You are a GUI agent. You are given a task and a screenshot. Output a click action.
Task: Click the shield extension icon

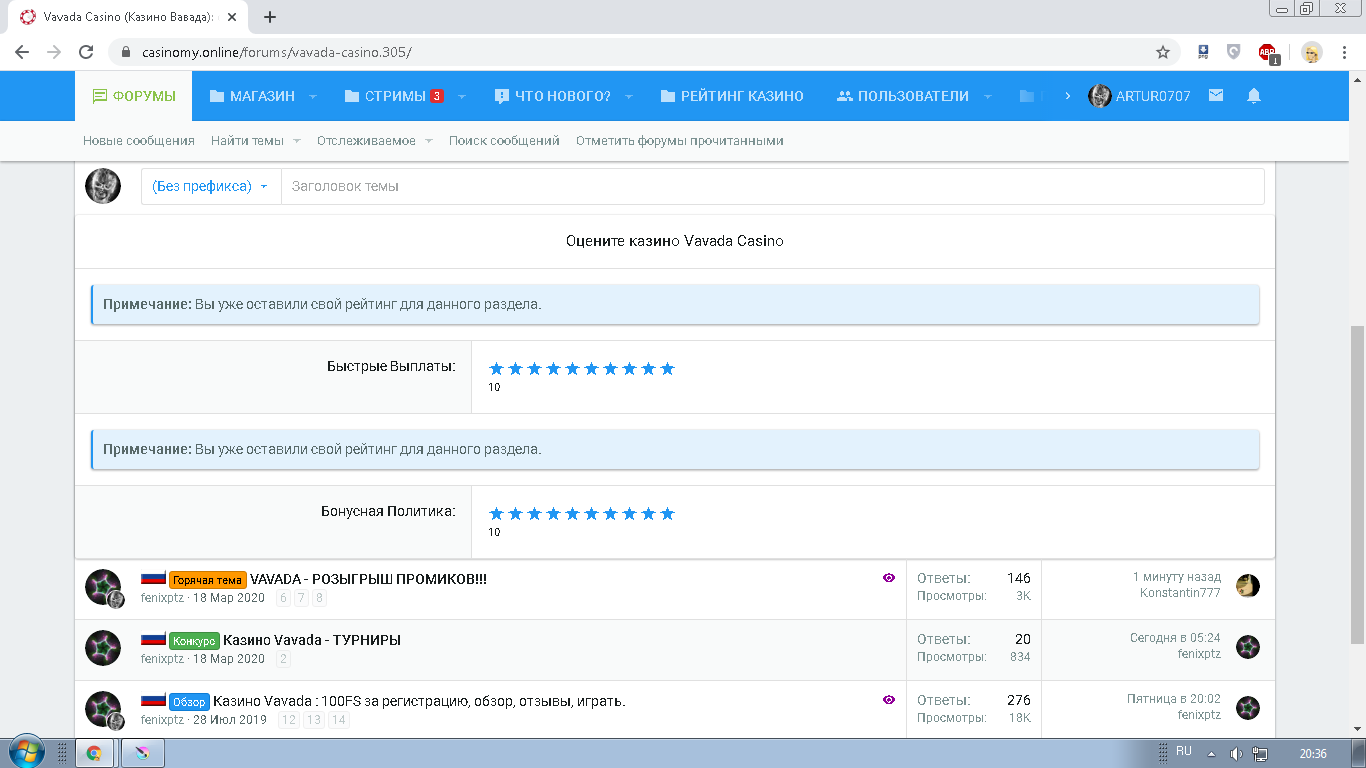click(1234, 52)
